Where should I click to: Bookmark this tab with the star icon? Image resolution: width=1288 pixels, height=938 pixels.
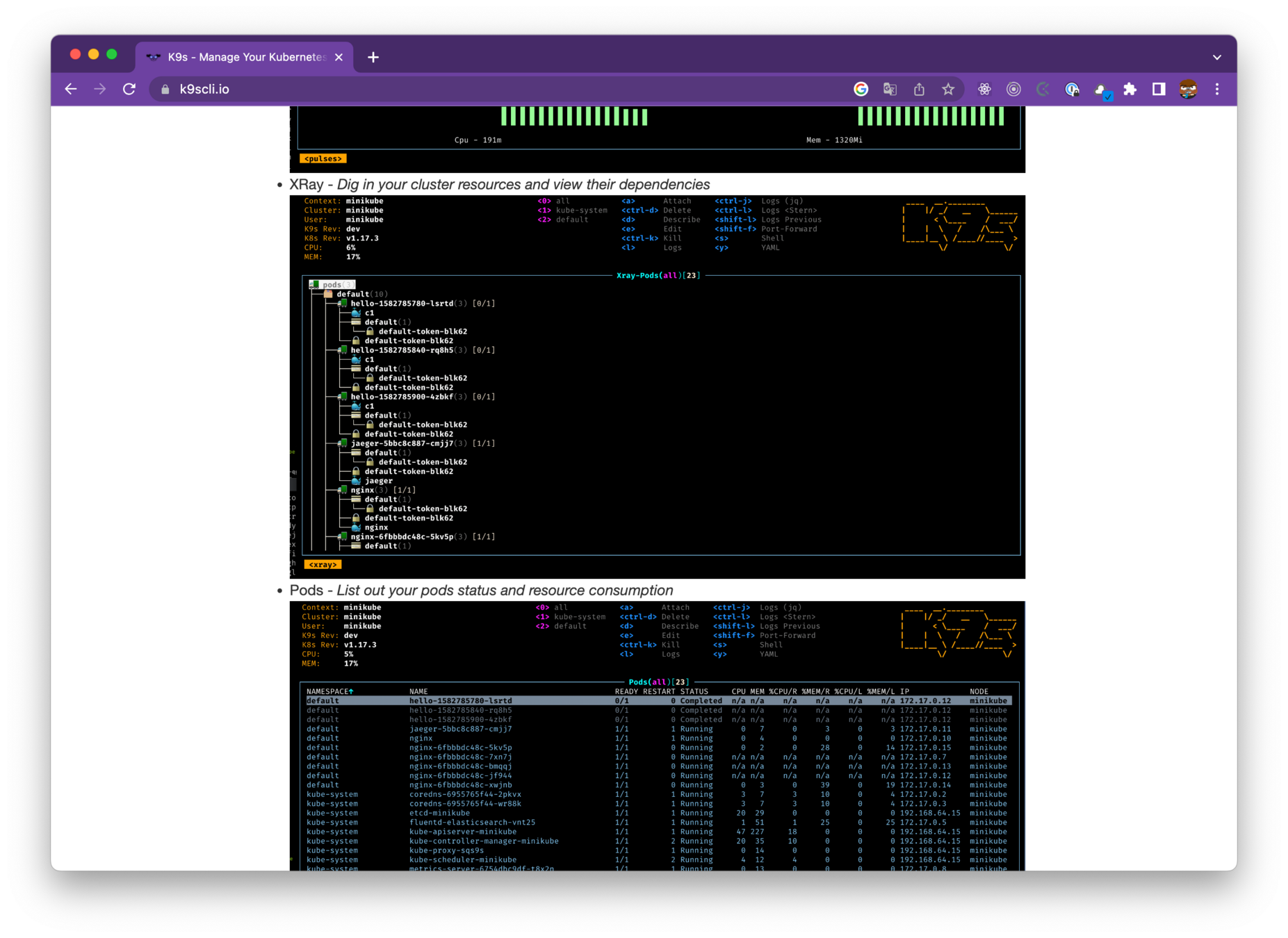pyautogui.click(x=948, y=89)
